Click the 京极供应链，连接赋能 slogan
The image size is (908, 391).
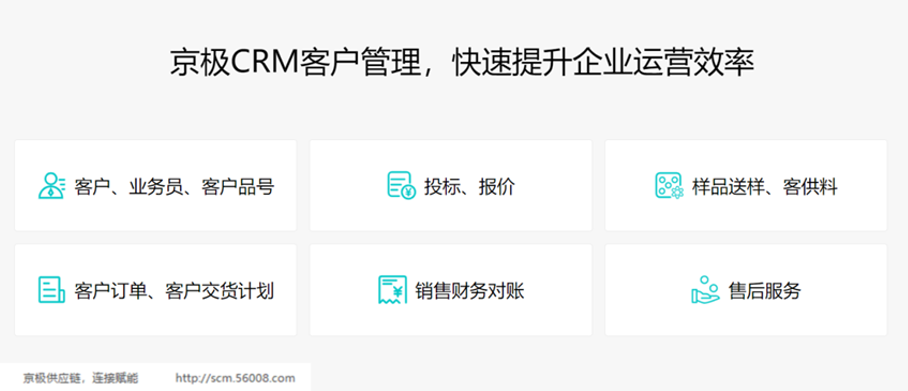point(80,378)
